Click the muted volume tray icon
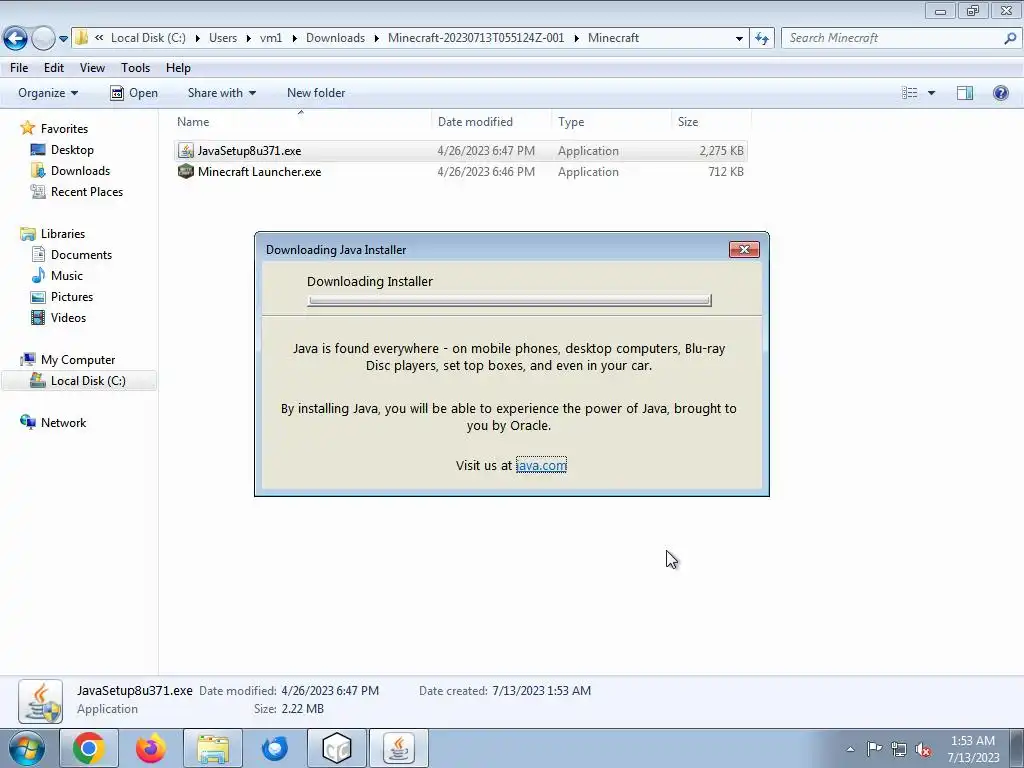 (923, 750)
